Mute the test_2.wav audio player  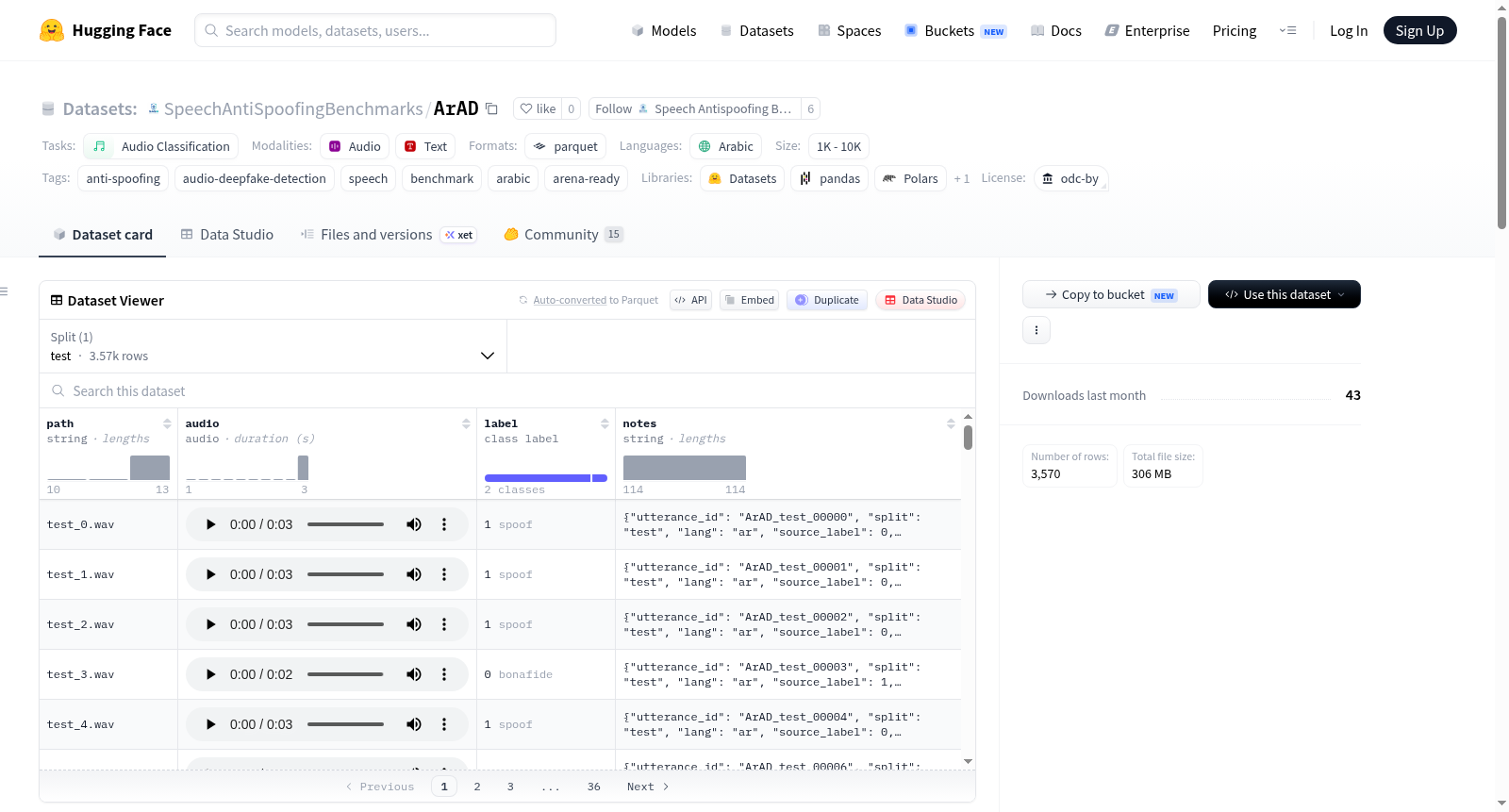(x=414, y=624)
